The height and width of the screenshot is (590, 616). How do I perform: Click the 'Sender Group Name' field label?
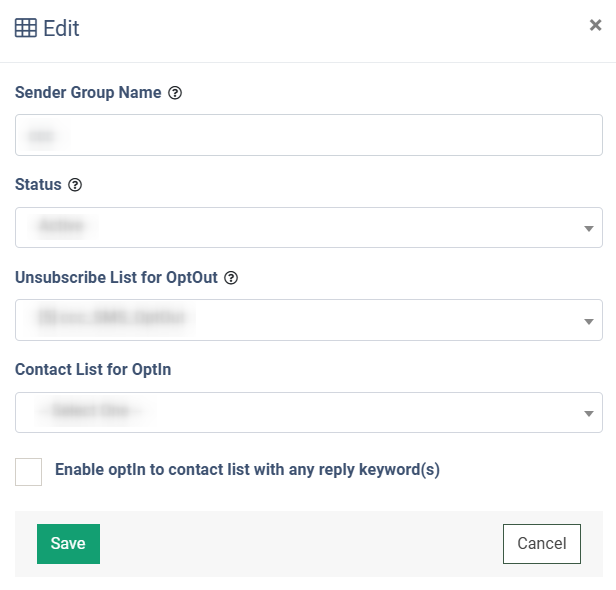pyautogui.click(x=88, y=92)
